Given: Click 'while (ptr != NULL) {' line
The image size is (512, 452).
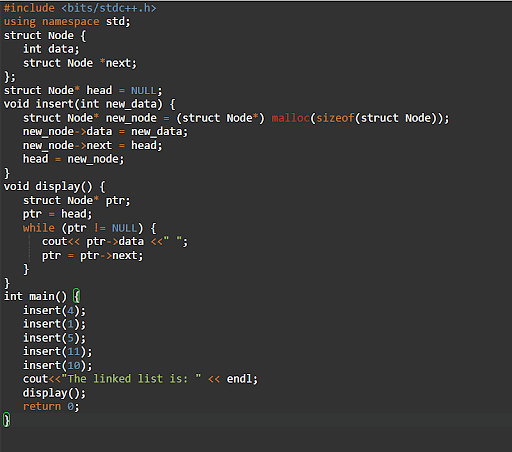Looking at the screenshot, I should coord(89,228).
